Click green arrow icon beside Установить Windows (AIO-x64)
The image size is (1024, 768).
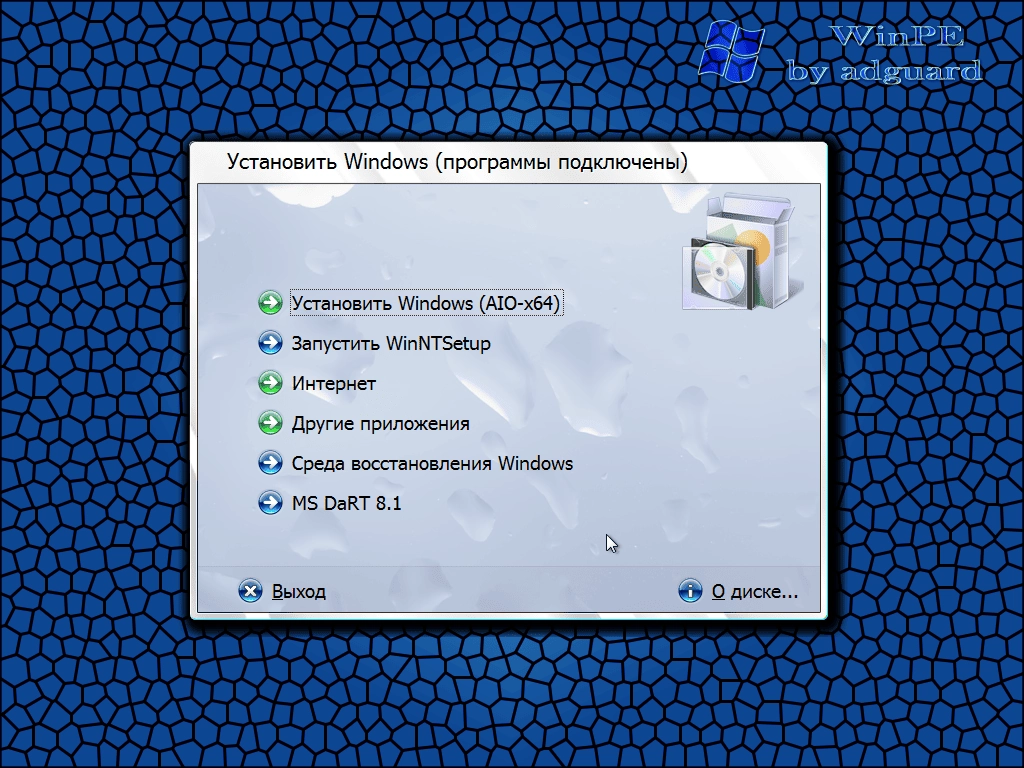pyautogui.click(x=270, y=303)
